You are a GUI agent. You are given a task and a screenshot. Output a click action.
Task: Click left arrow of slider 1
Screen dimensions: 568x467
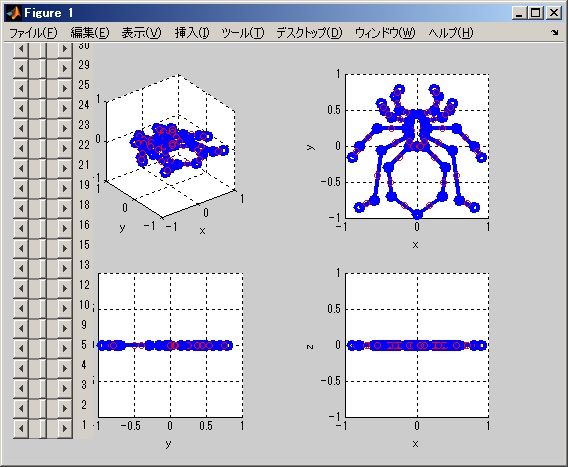coord(21,428)
